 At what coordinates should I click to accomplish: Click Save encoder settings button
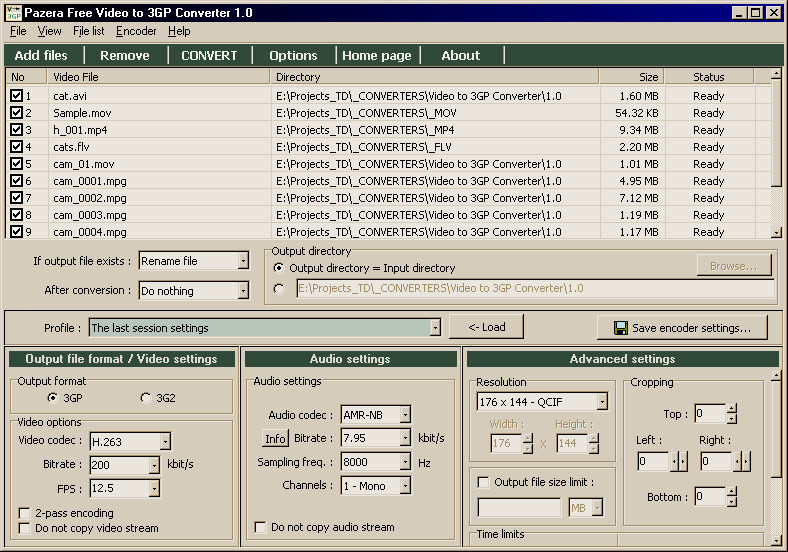point(682,328)
